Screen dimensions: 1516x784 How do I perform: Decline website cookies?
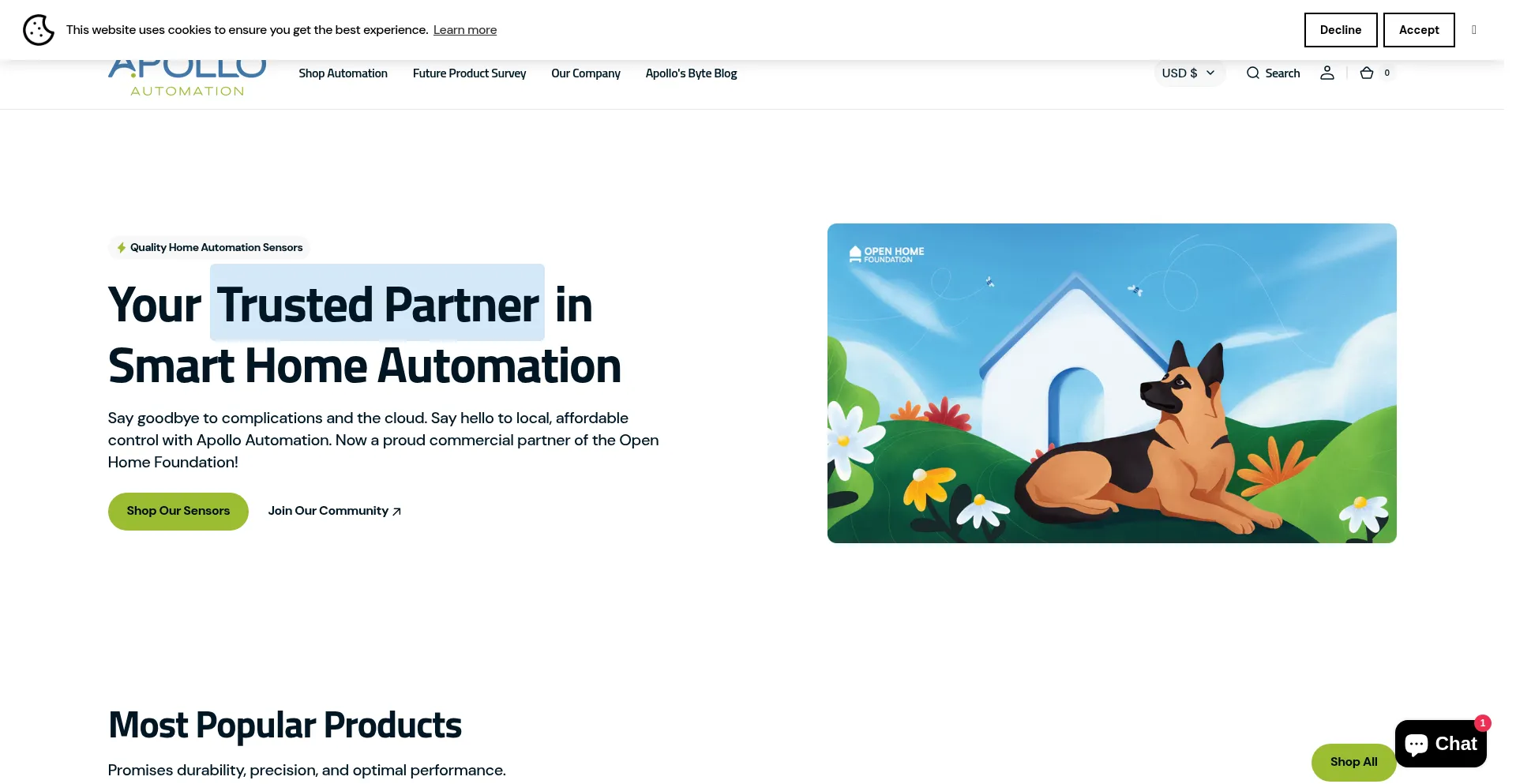[1341, 29]
